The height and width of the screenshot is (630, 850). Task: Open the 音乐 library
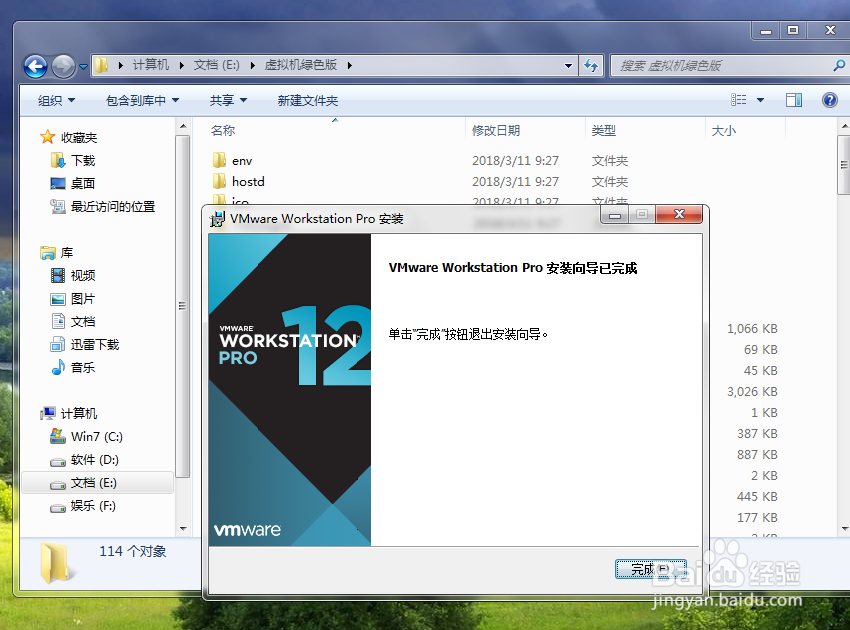(83, 368)
